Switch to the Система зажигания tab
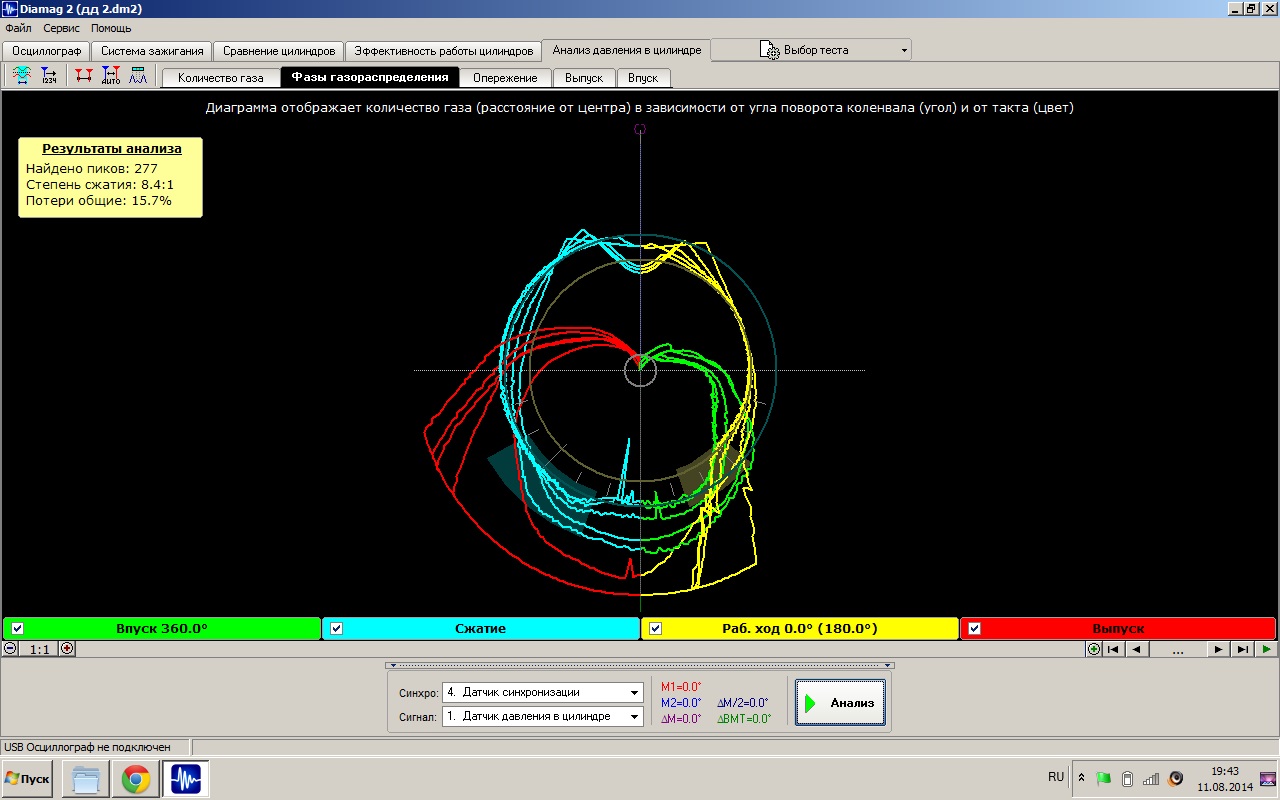 [152, 50]
